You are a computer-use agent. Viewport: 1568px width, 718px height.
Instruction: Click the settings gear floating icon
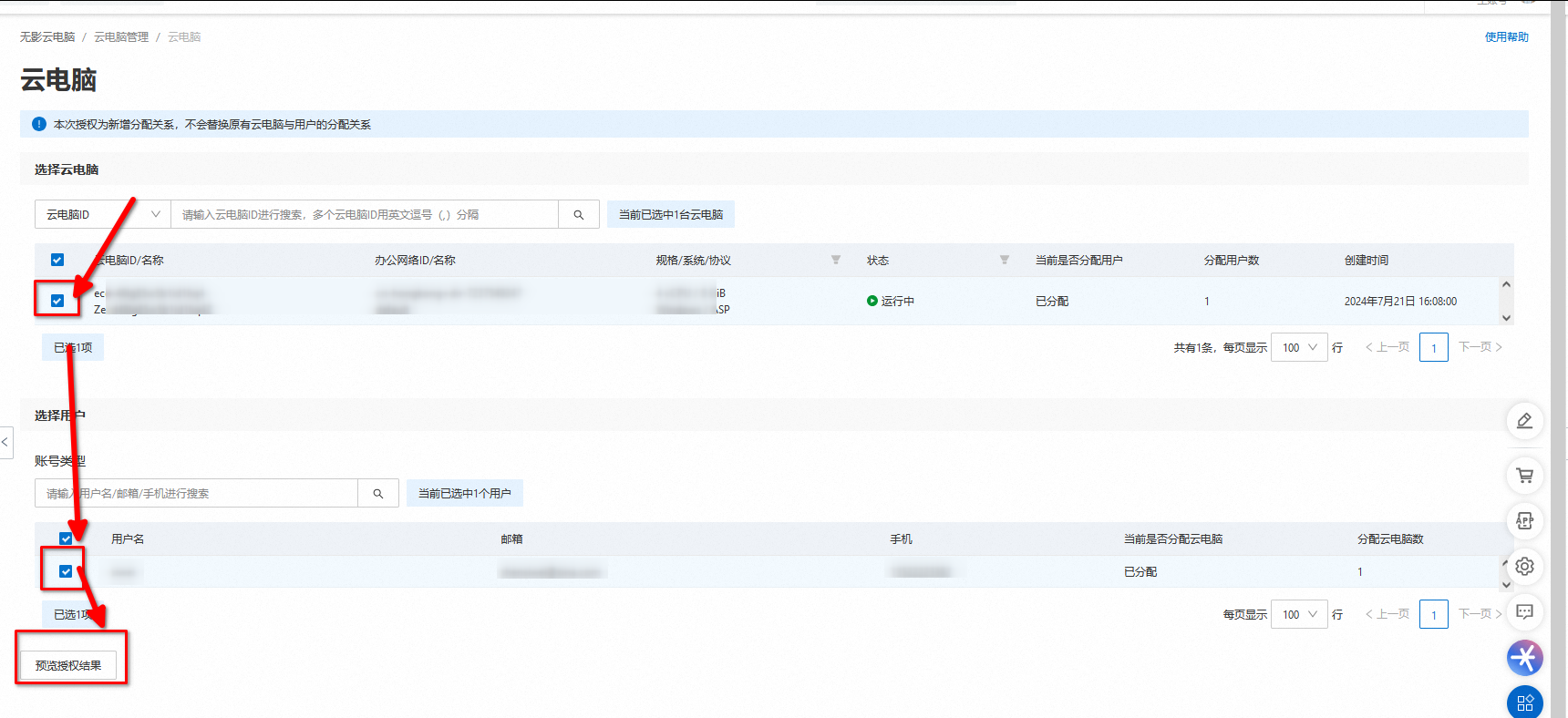tap(1524, 567)
